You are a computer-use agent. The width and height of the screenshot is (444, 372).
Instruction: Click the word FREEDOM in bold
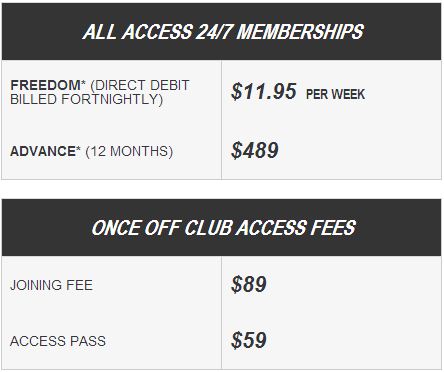pos(45,85)
